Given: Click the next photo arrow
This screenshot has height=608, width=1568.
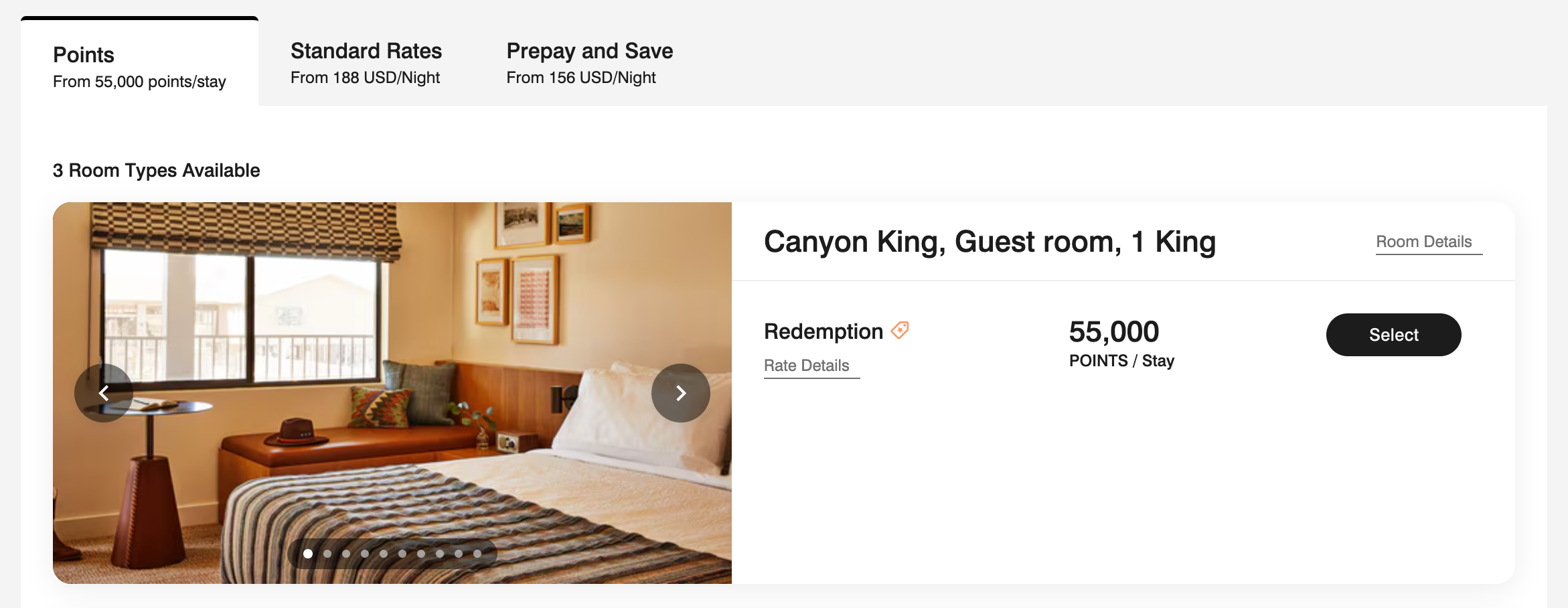Looking at the screenshot, I should [x=680, y=393].
